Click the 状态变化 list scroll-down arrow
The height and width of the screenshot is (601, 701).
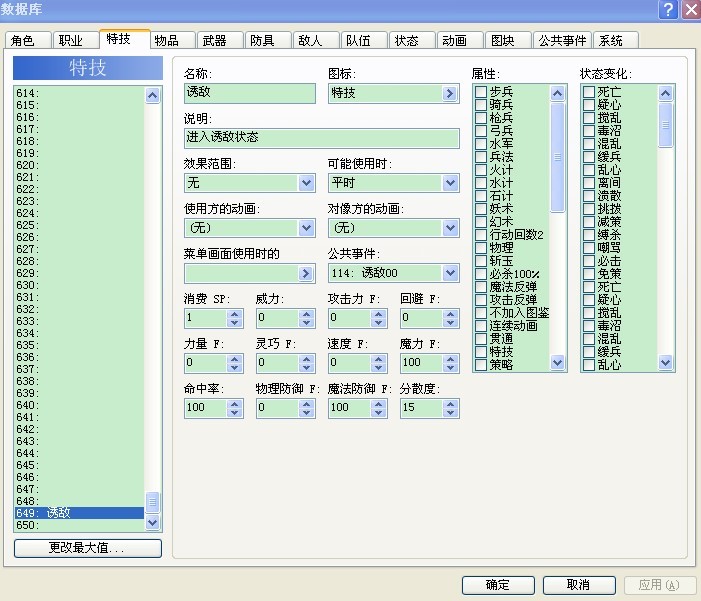[665, 362]
